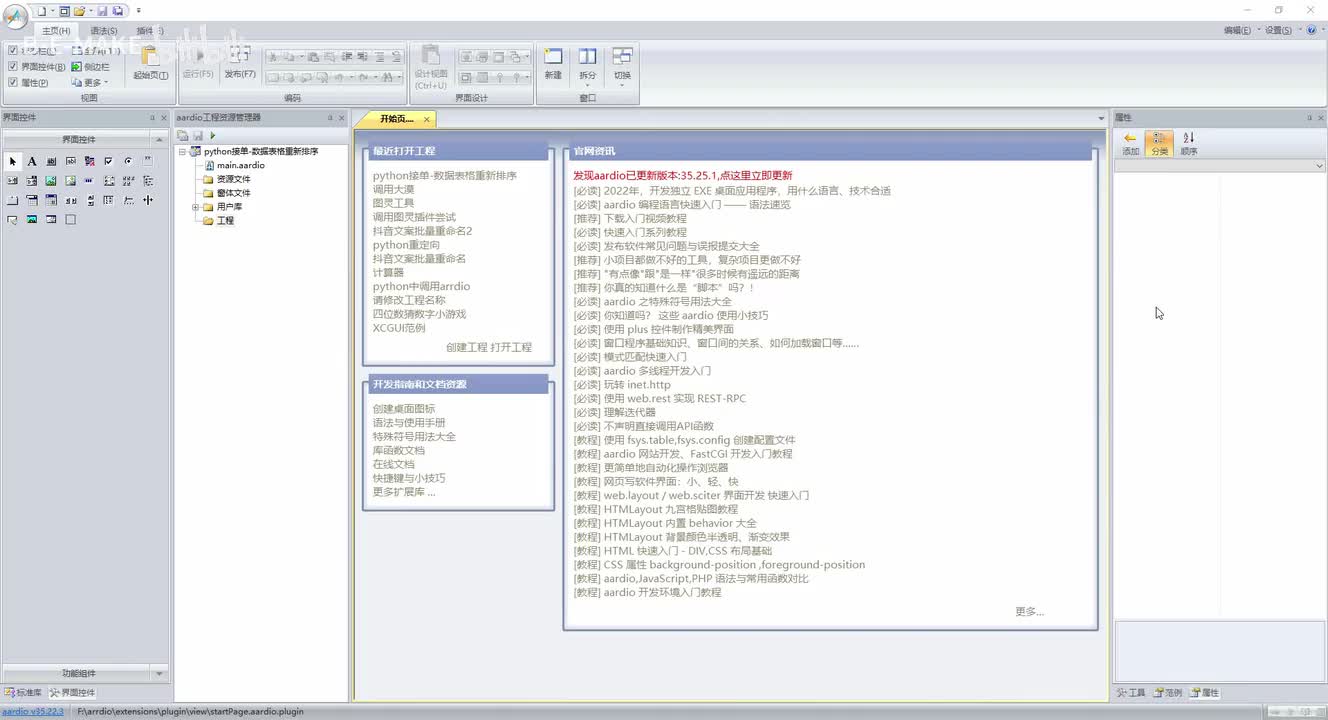This screenshot has height=720, width=1328.
Task: Close the 开始页 tab
Action: point(426,119)
